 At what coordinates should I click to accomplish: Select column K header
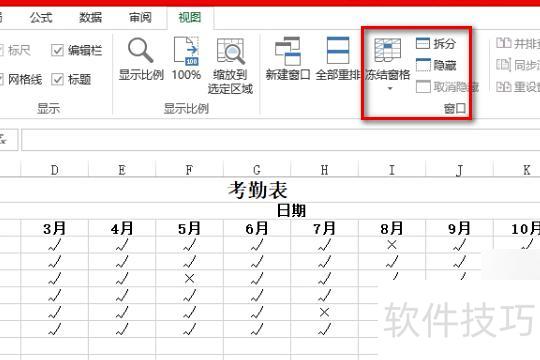tap(517, 169)
